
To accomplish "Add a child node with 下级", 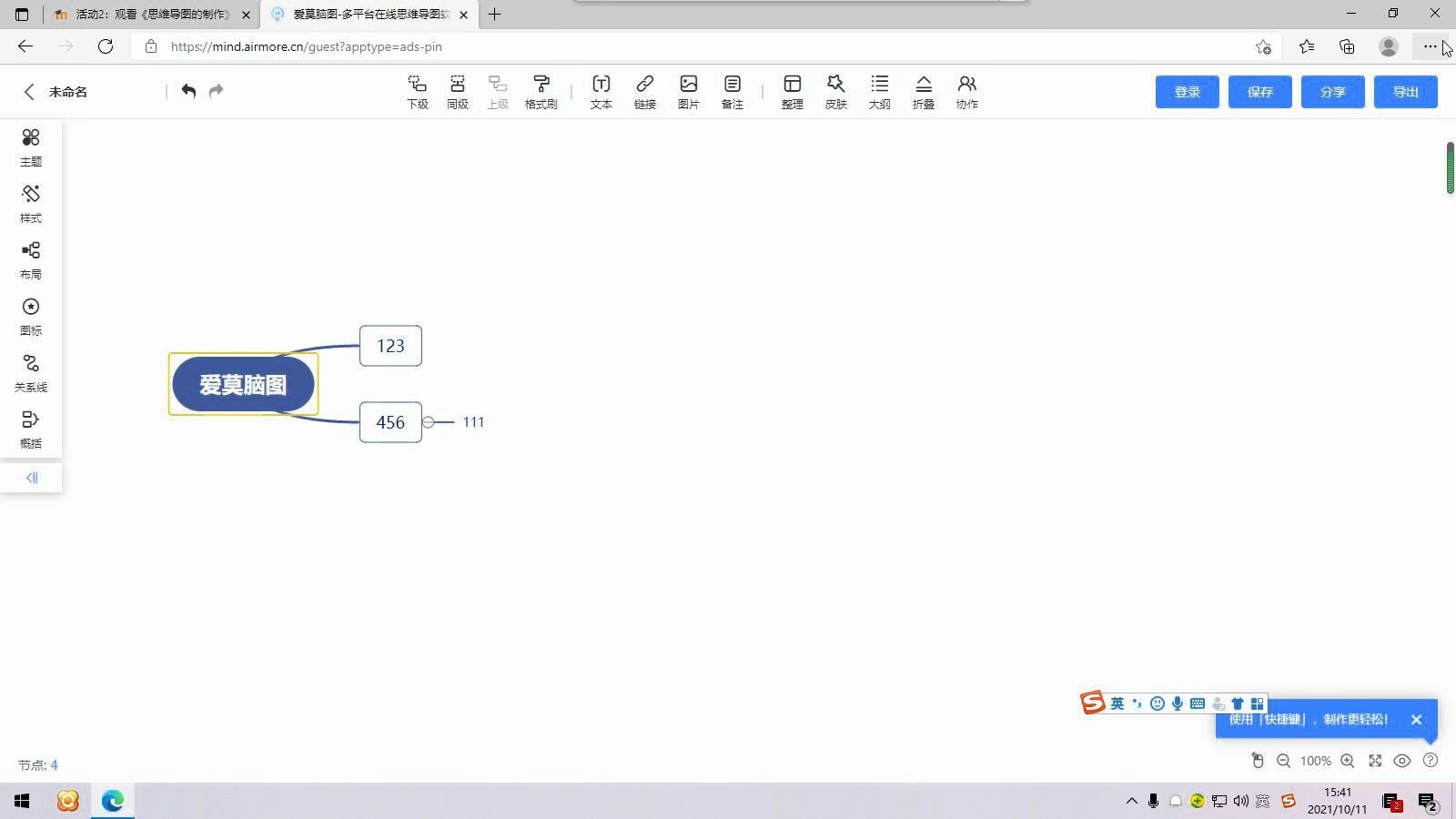I will [x=418, y=92].
